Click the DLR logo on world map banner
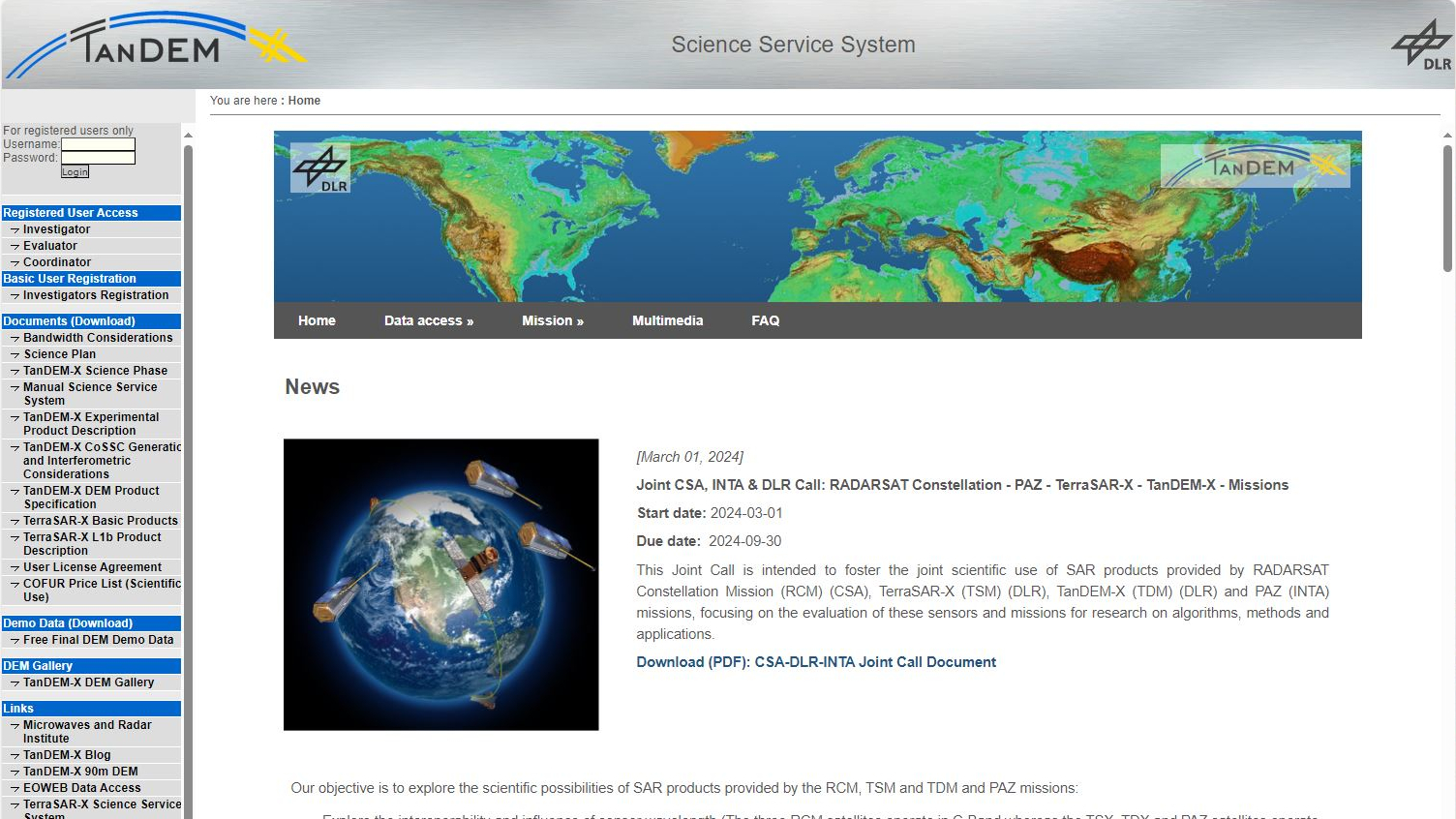Image resolution: width=1456 pixels, height=819 pixels. click(x=320, y=169)
